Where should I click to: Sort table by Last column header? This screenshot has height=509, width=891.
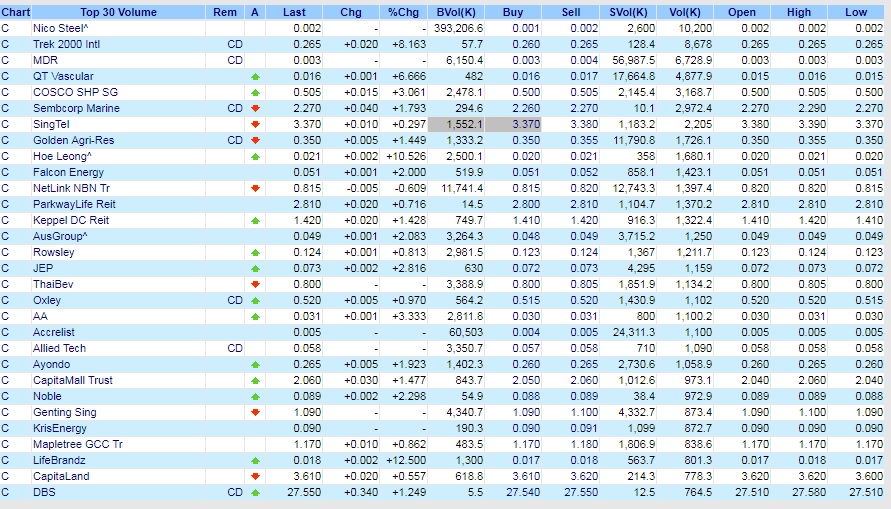click(294, 12)
